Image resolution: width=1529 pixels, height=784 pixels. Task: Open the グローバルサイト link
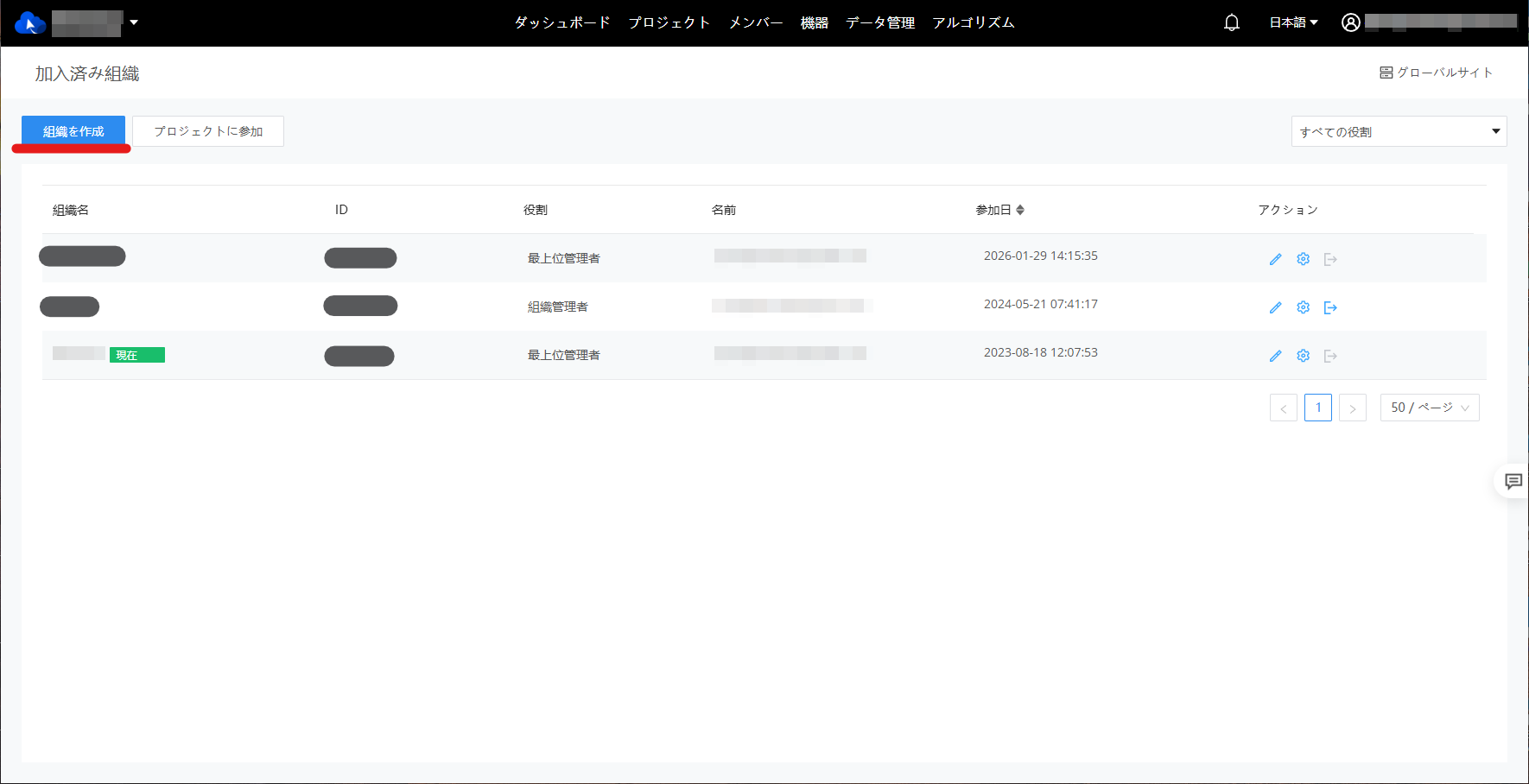point(1436,73)
